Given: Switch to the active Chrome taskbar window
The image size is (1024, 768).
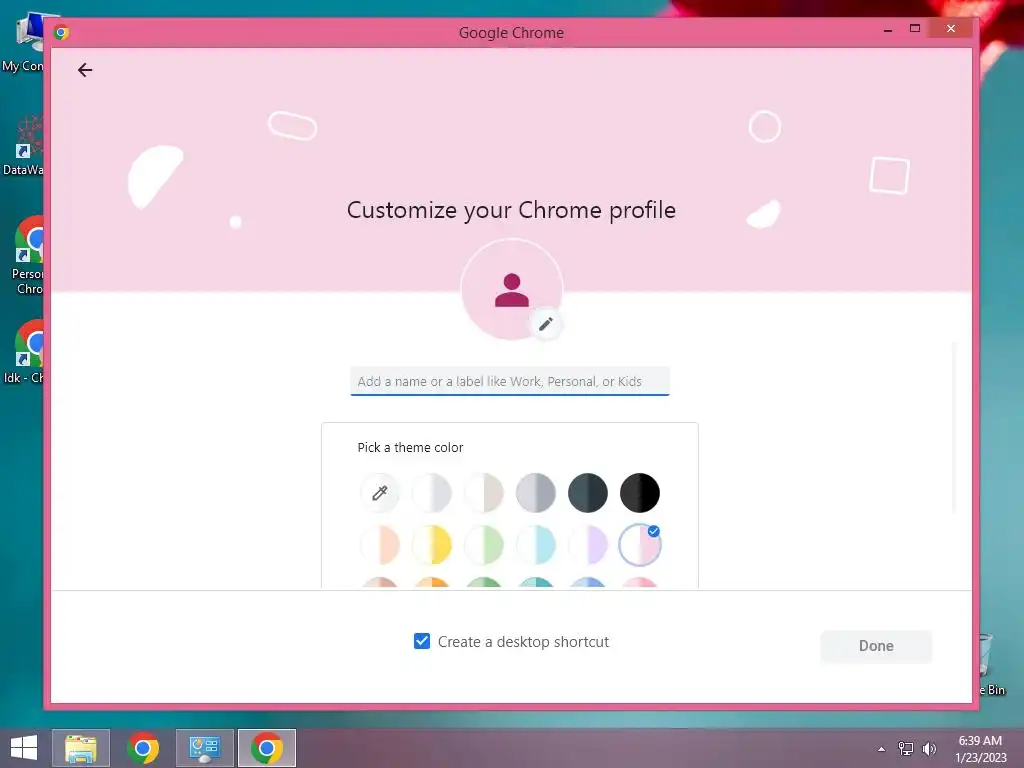Looking at the screenshot, I should pyautogui.click(x=266, y=748).
